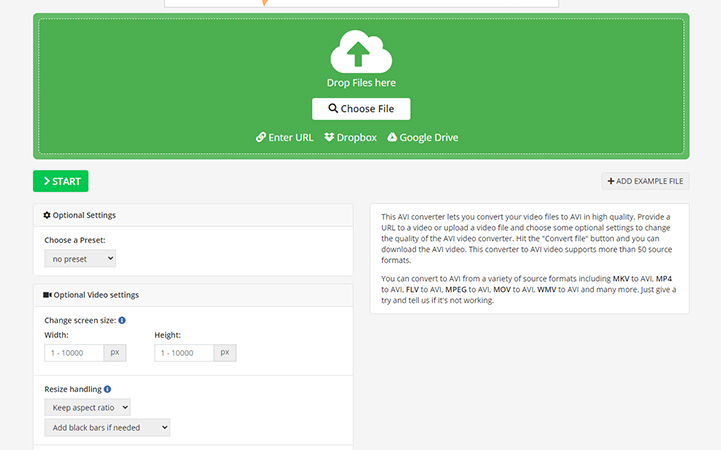This screenshot has width=721, height=450.
Task: Hit the green START button
Action: pyautogui.click(x=60, y=181)
